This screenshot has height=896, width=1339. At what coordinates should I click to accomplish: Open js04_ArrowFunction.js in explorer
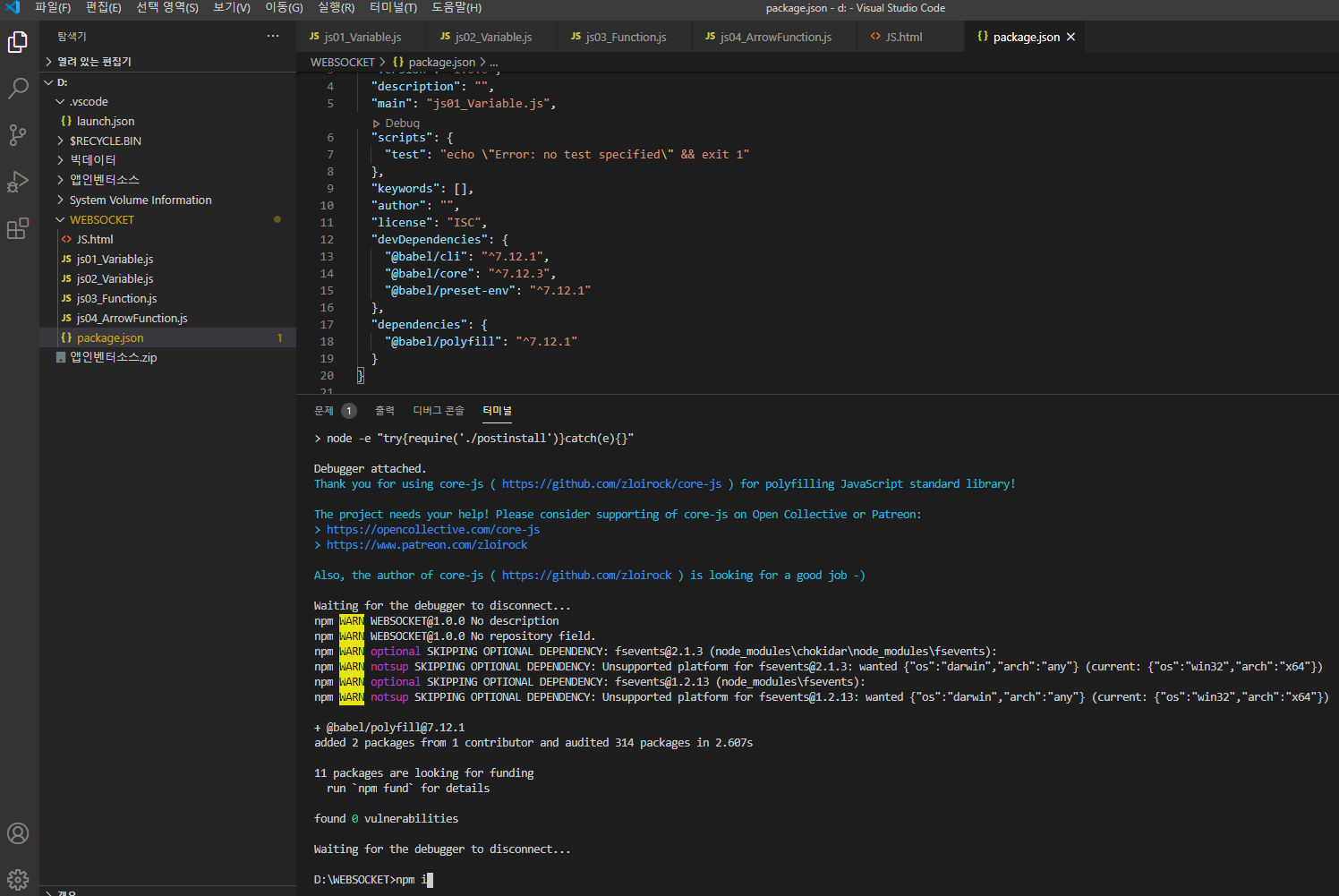pyautogui.click(x=132, y=319)
